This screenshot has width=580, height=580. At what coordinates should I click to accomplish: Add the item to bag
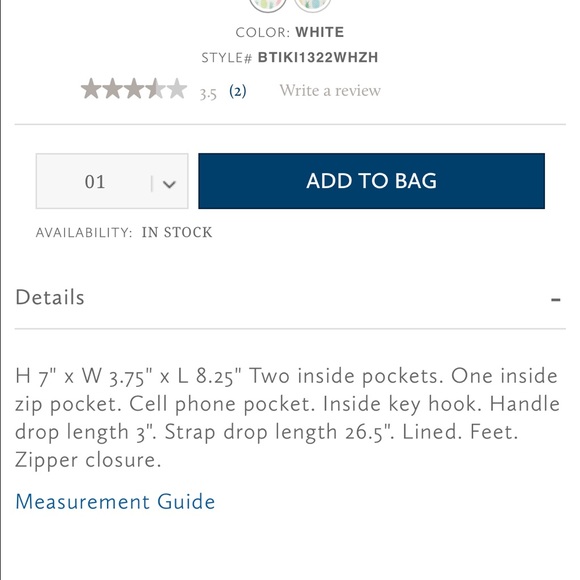371,181
